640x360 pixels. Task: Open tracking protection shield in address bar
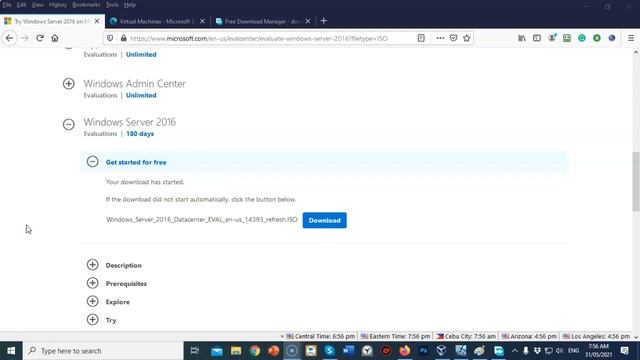[110, 38]
